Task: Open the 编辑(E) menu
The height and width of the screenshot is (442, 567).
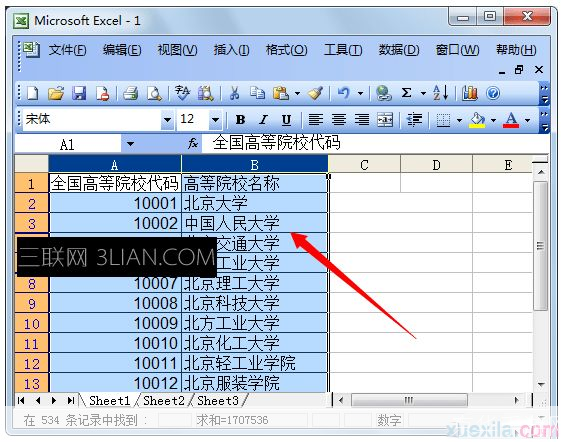Action: [x=122, y=50]
